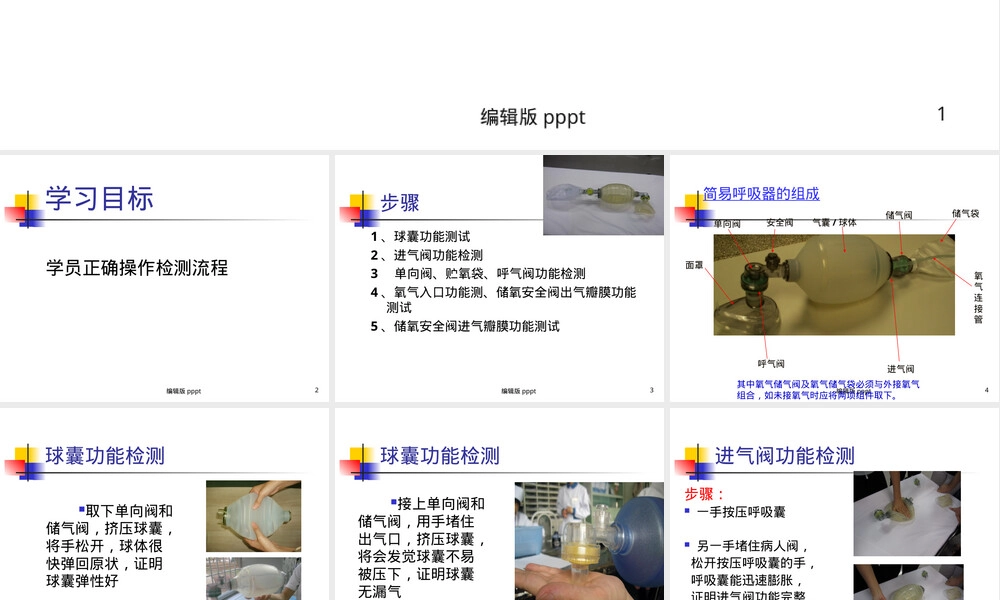The width and height of the screenshot is (1000, 600).
Task: Select the first 球囊功能检测 slide with hand-squeeze photo
Action: pos(165,504)
